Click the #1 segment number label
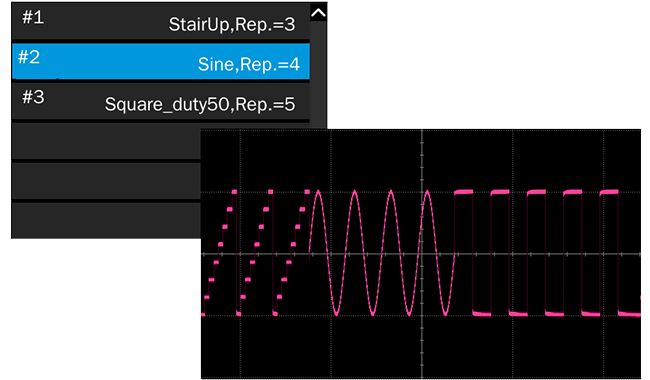Viewport: 650px width, 380px height. coord(33,17)
